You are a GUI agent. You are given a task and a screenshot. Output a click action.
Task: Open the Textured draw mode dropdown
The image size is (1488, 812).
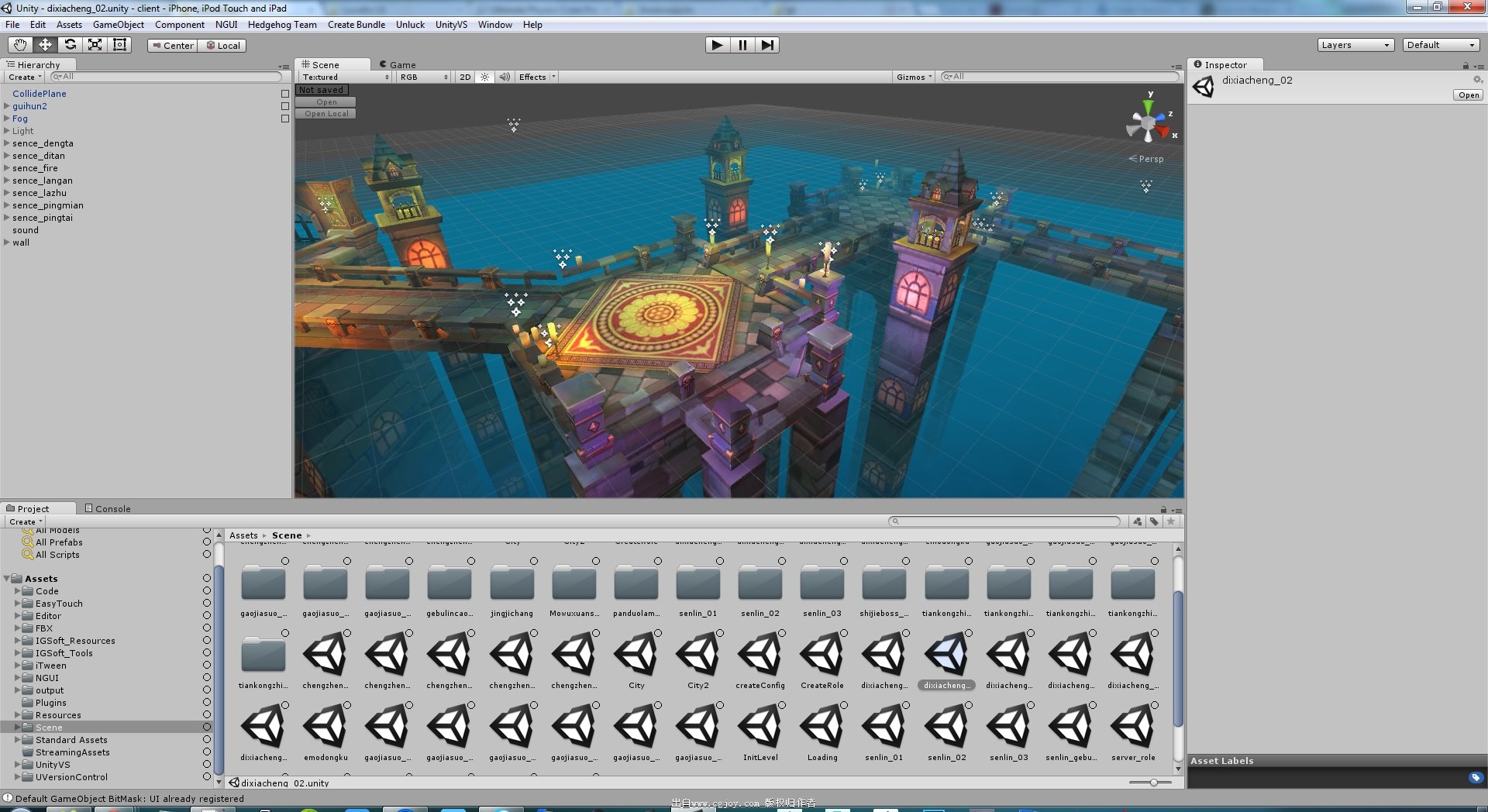(x=346, y=77)
